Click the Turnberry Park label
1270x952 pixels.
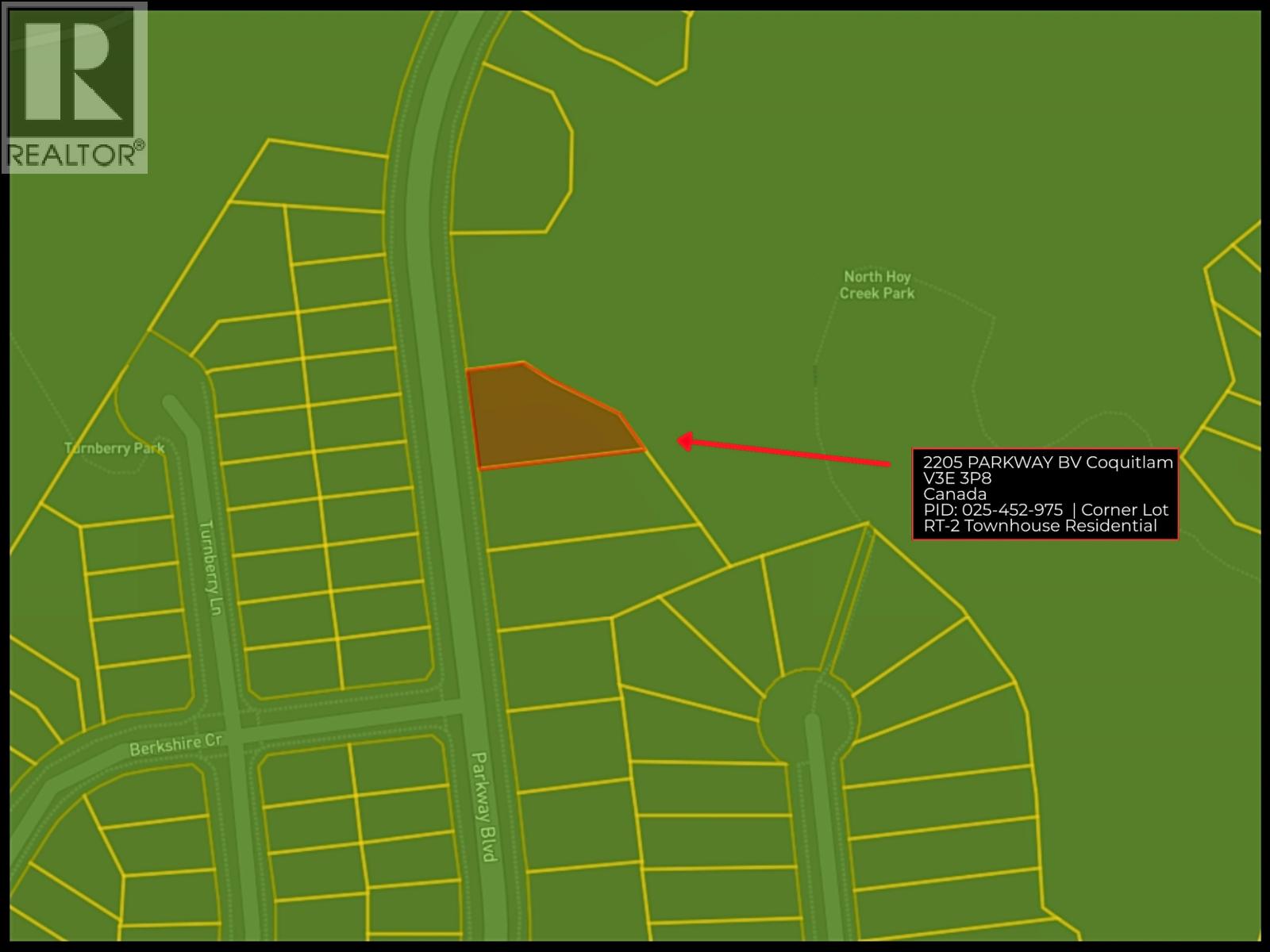[114, 448]
